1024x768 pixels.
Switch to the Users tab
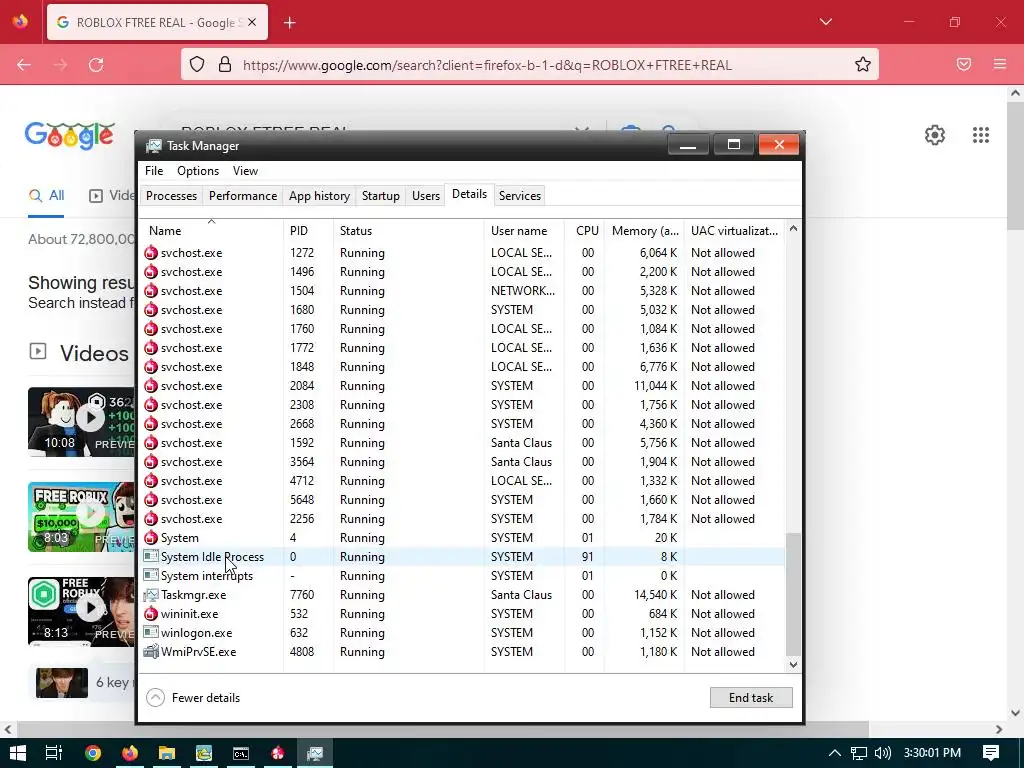(426, 196)
